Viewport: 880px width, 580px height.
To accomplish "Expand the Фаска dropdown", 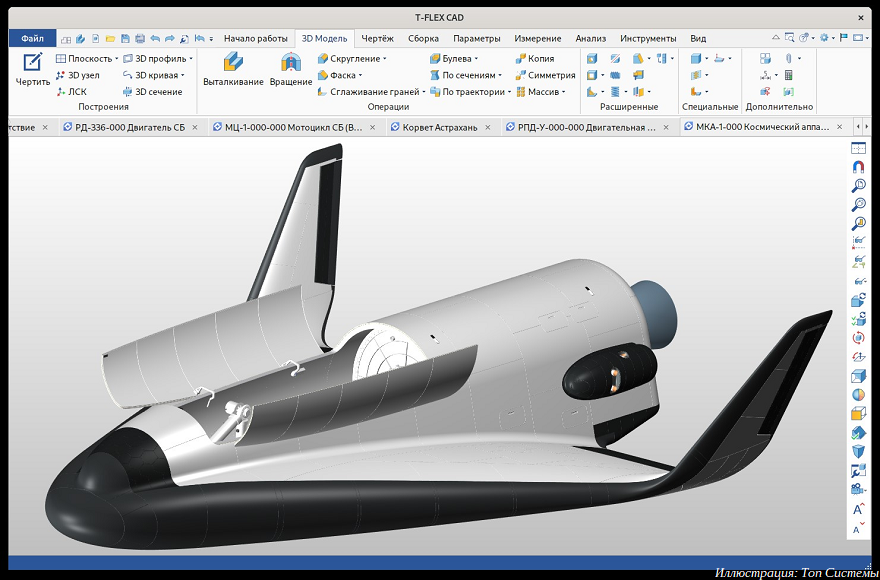I will pos(360,75).
